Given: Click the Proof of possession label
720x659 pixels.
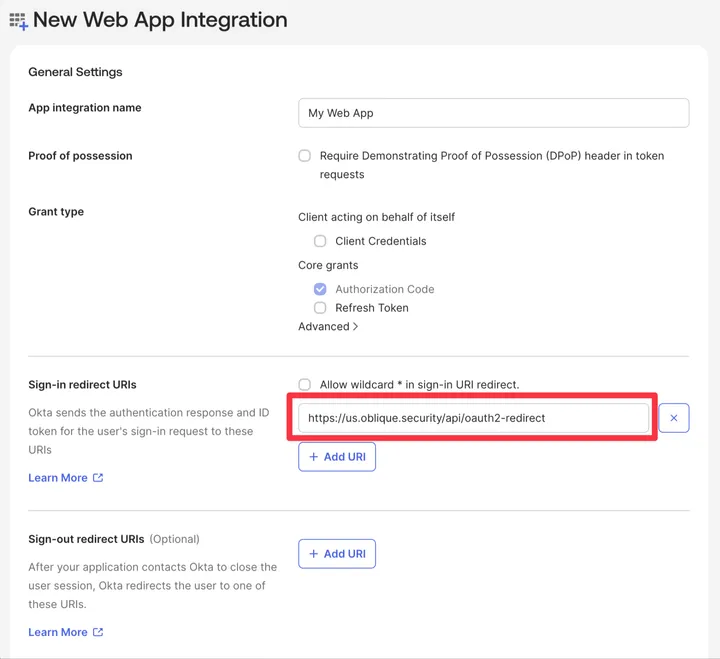Looking at the screenshot, I should (x=80, y=156).
